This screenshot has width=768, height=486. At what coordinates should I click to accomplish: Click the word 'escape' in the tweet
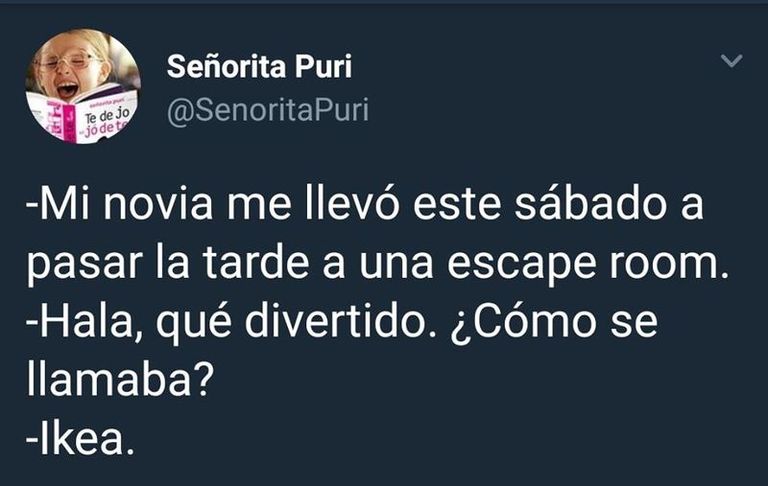click(x=522, y=266)
